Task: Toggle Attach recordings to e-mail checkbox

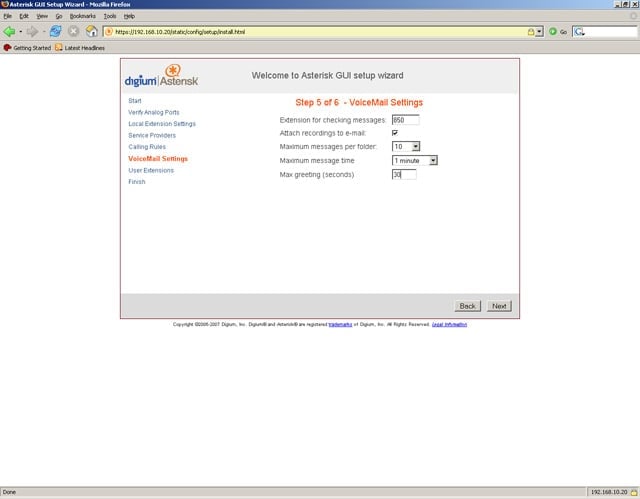Action: (x=395, y=133)
